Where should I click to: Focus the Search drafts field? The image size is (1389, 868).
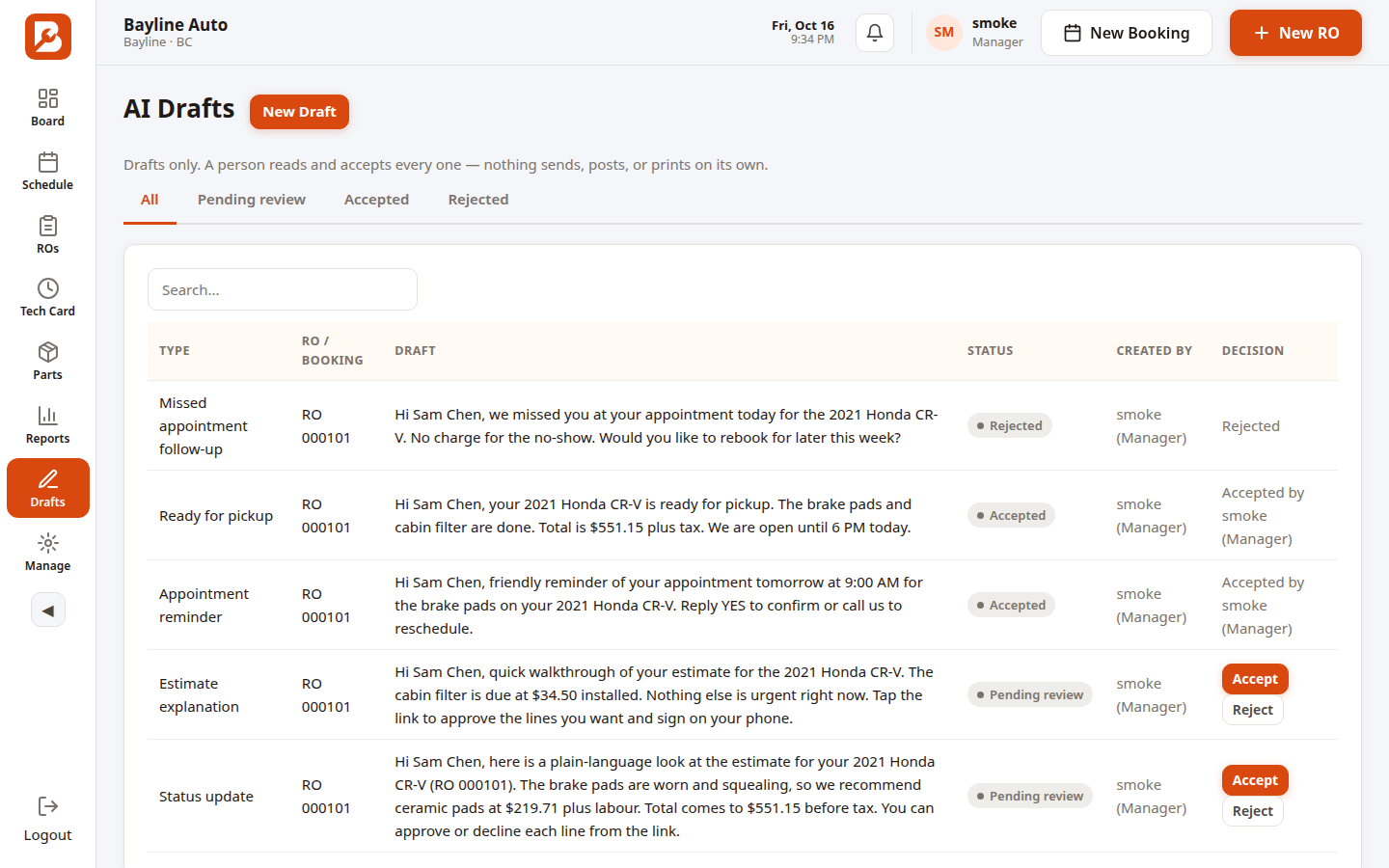pyautogui.click(x=283, y=289)
